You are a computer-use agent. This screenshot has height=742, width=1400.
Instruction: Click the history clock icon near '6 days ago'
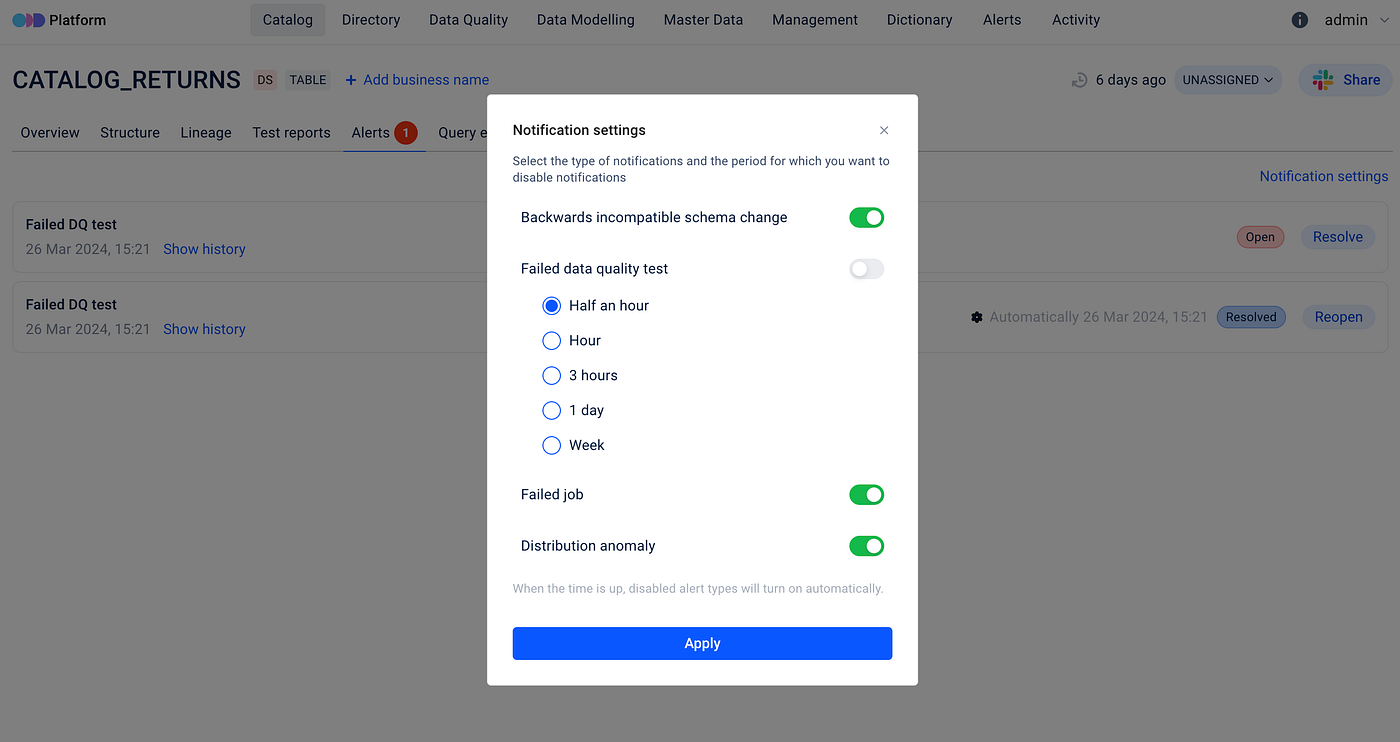(1079, 80)
